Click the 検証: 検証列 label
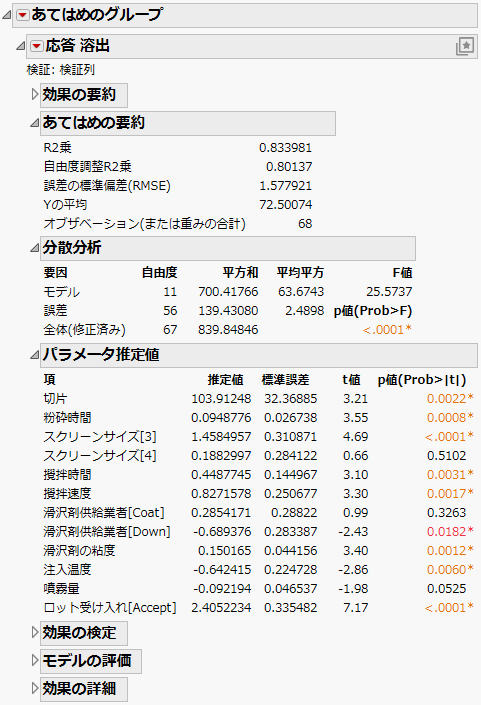 (61, 70)
